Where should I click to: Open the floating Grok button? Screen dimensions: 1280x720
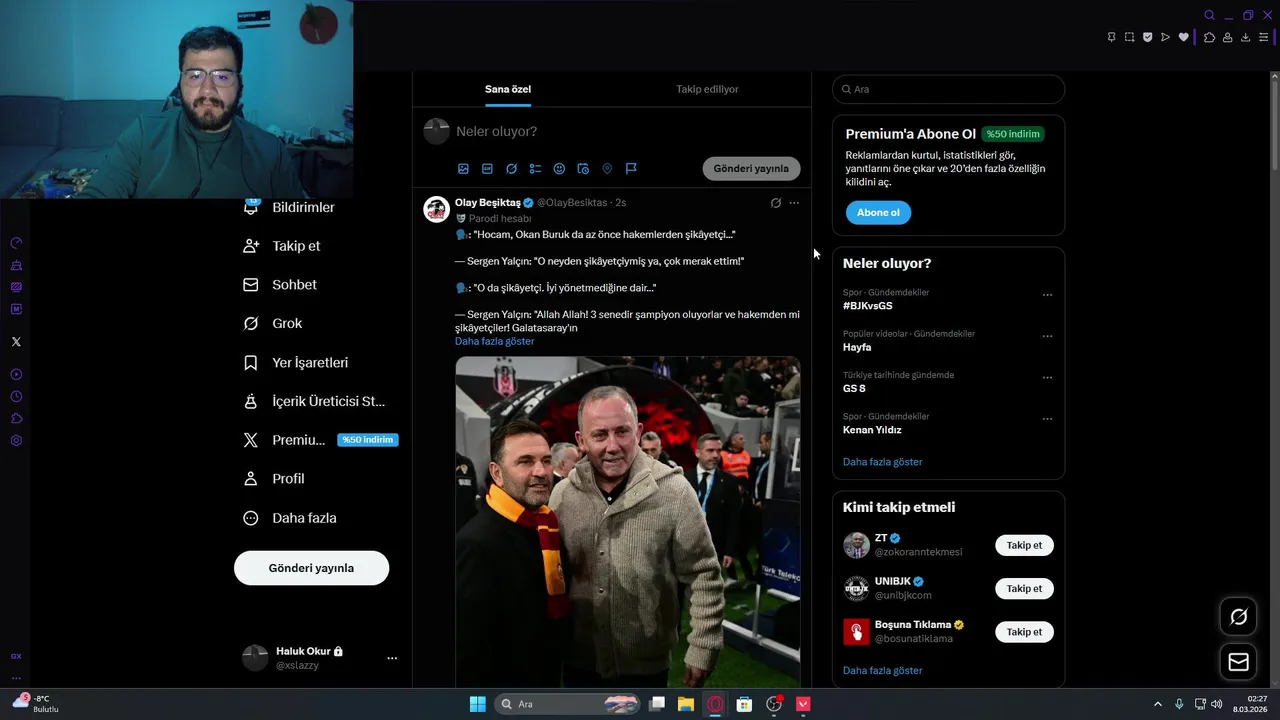pos(1238,617)
